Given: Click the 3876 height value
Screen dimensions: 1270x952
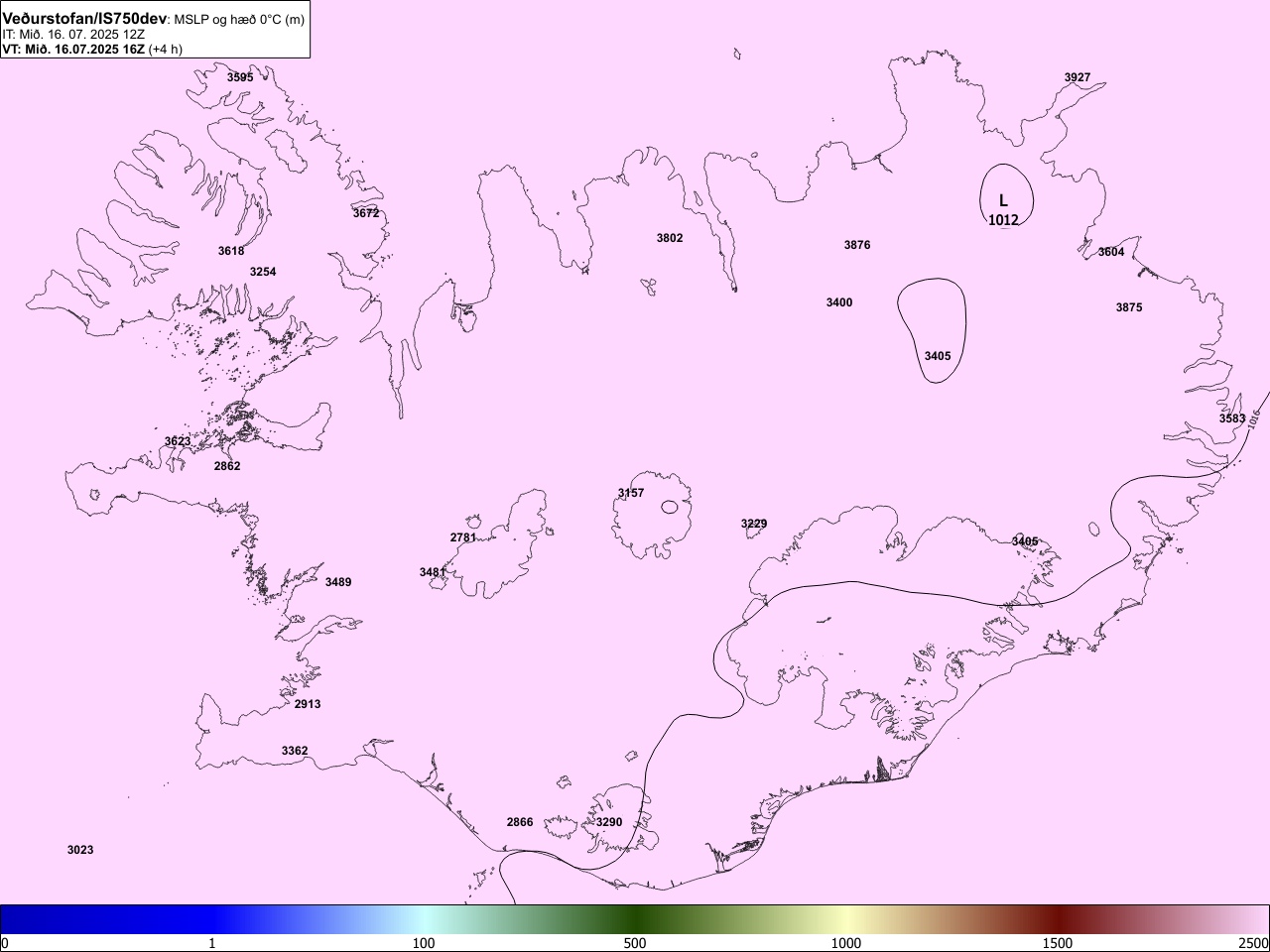Looking at the screenshot, I should (857, 245).
